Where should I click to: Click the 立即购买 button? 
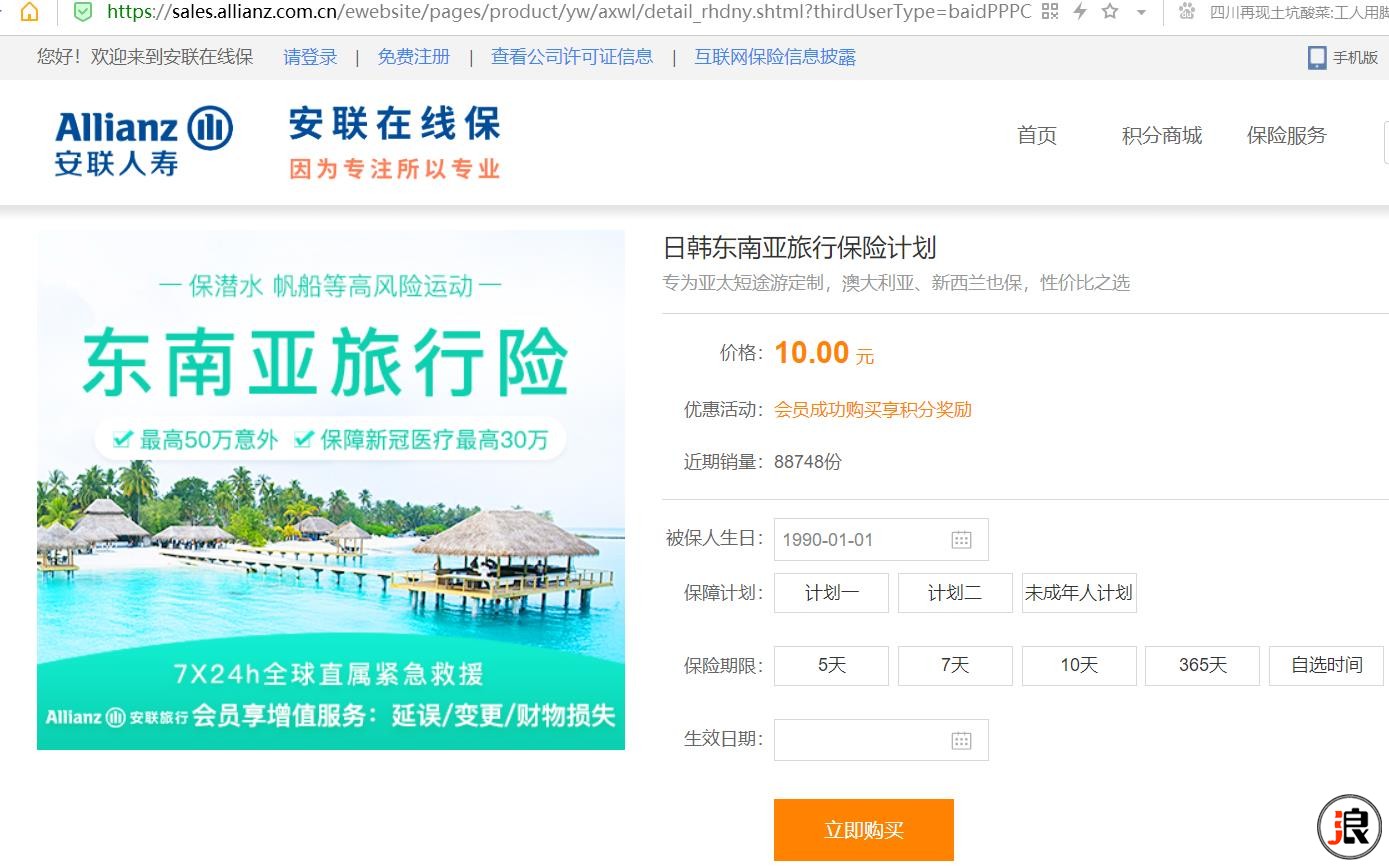(x=864, y=830)
